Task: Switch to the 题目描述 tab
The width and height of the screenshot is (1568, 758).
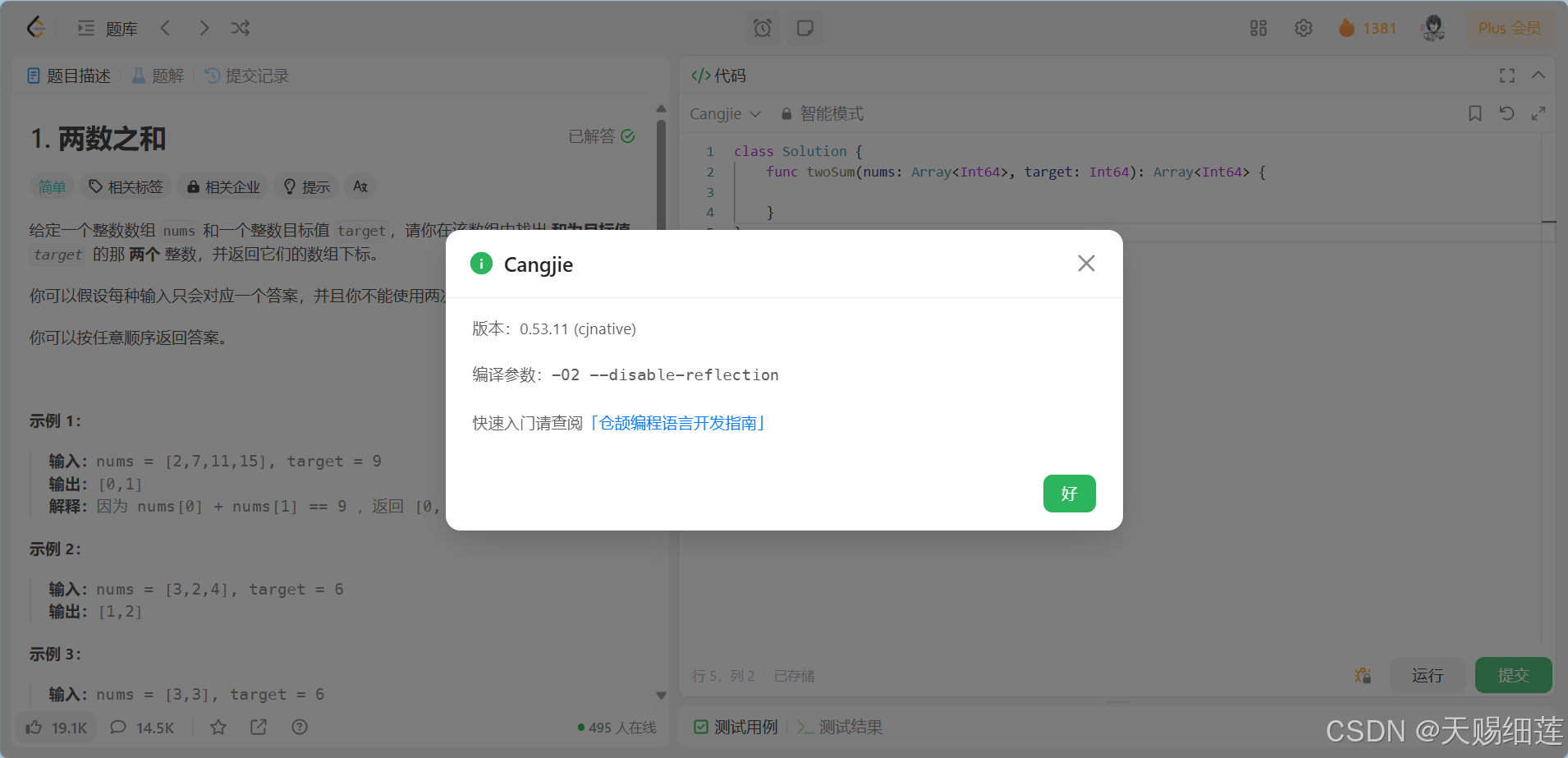Action: (69, 76)
